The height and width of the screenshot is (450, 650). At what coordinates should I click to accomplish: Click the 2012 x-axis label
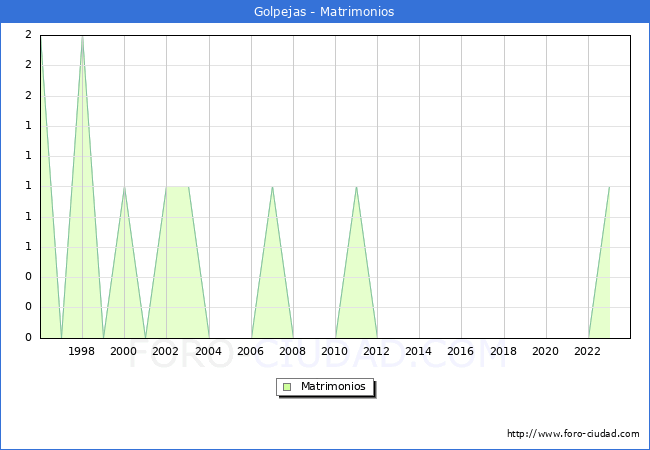(376, 351)
